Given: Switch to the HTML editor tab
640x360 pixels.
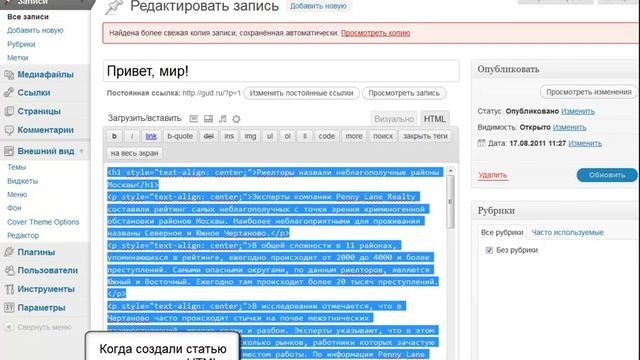Looking at the screenshot, I should tap(435, 119).
